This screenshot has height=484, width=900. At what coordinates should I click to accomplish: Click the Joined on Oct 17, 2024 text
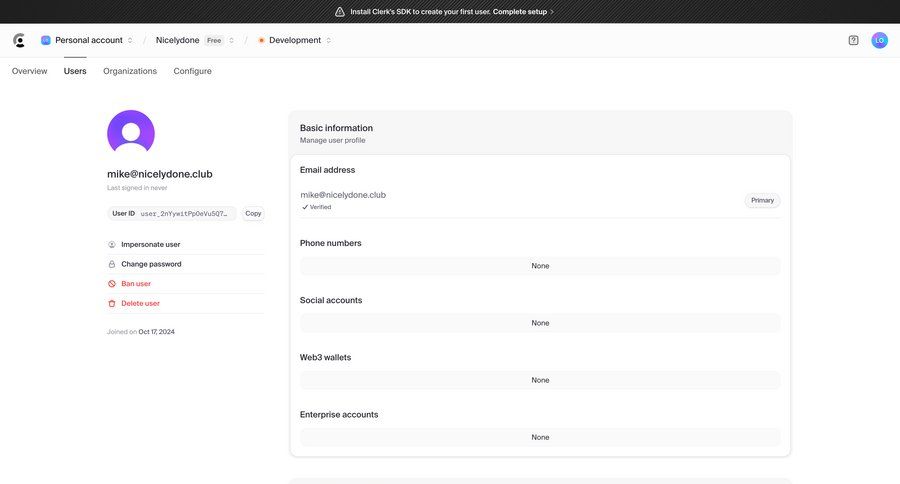point(141,332)
